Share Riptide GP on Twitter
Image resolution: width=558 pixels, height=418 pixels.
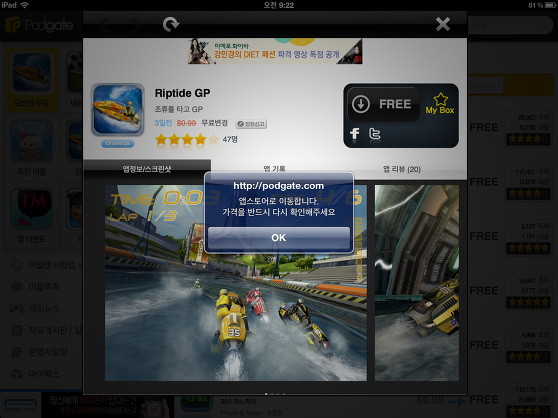(374, 134)
